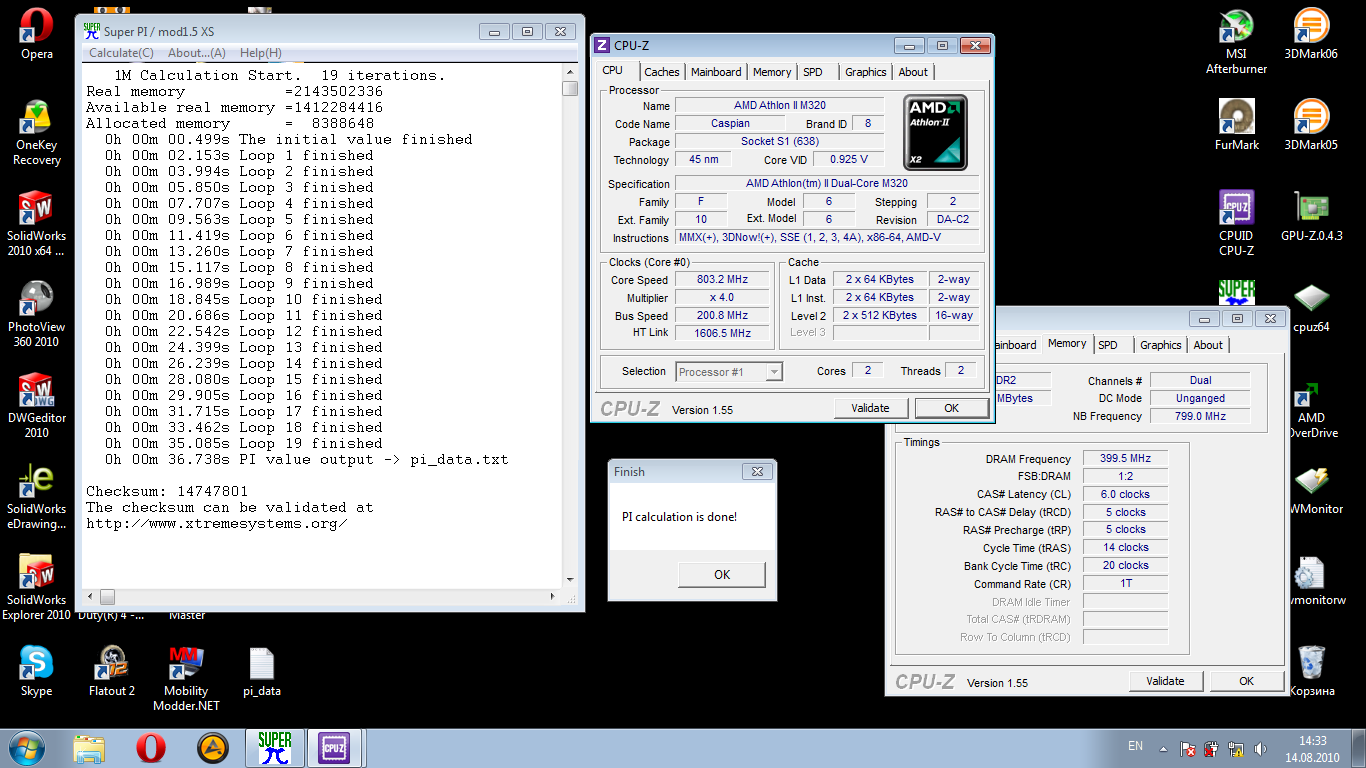The height and width of the screenshot is (768, 1366).
Task: Click the 'Checksum: 14747801' line
Action: tap(167, 492)
